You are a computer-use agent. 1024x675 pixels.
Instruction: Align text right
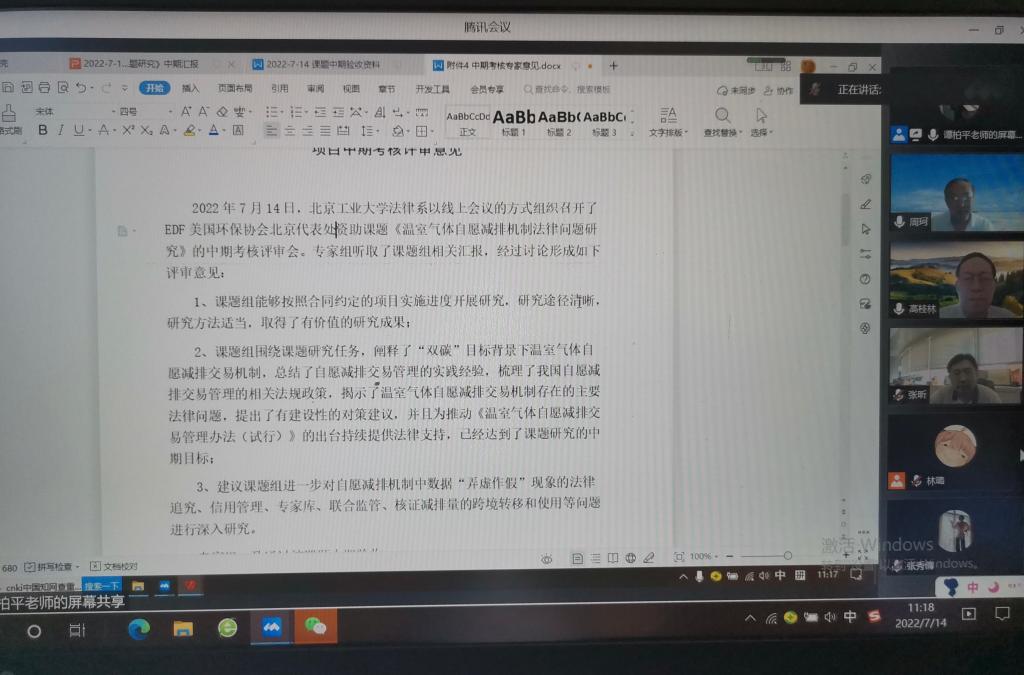tap(307, 131)
